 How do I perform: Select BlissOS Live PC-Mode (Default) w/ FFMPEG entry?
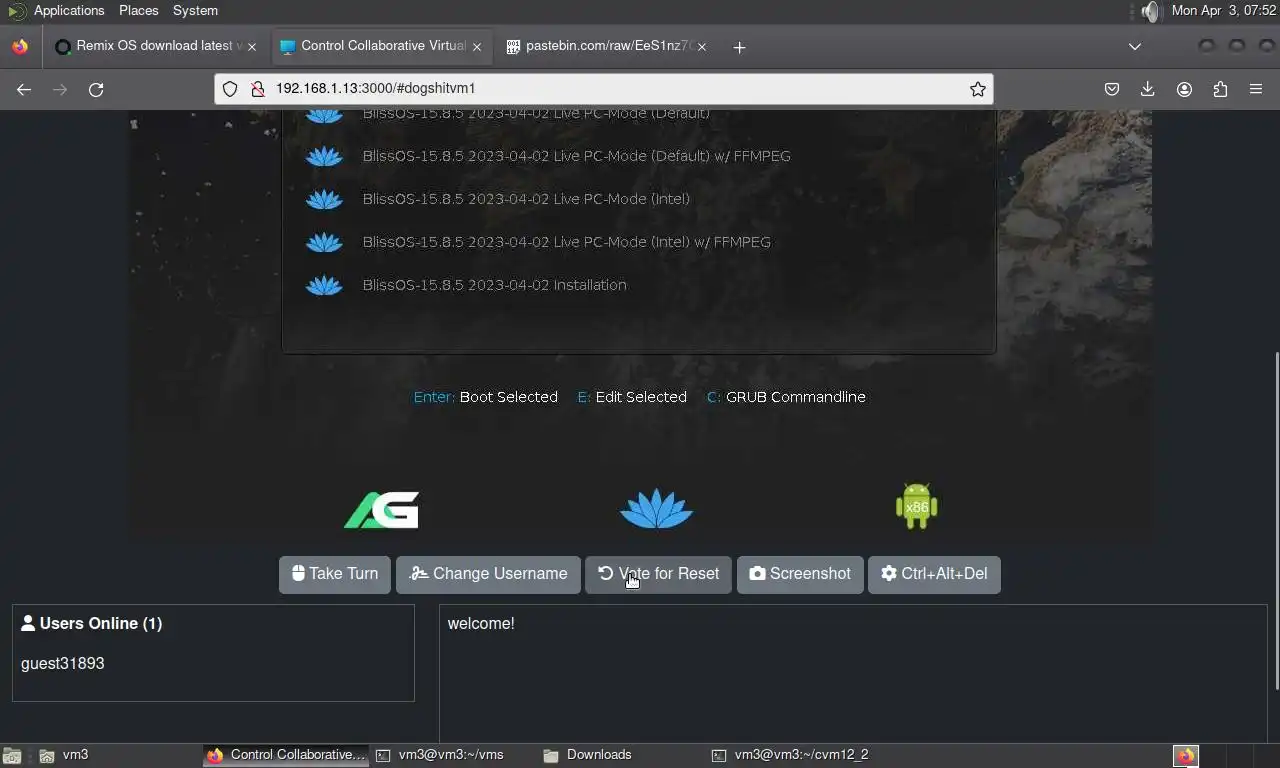(576, 156)
